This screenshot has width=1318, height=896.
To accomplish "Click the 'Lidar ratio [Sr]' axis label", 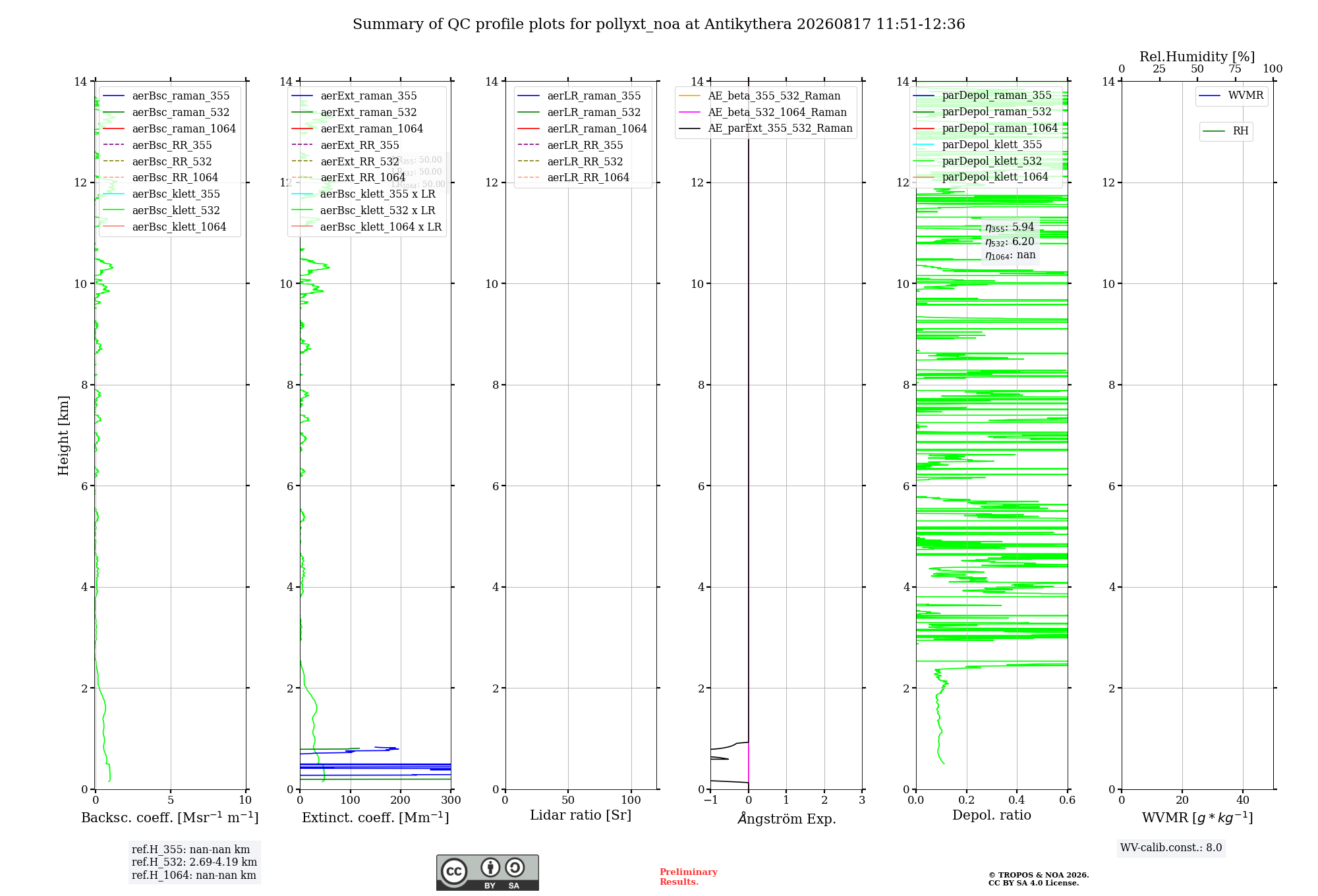I will (581, 816).
